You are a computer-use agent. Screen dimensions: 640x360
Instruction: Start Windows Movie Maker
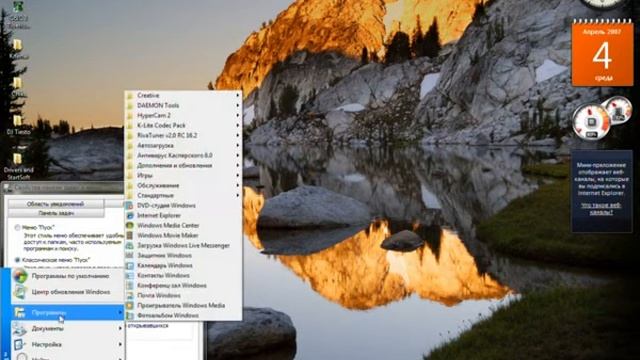pyautogui.click(x=183, y=235)
